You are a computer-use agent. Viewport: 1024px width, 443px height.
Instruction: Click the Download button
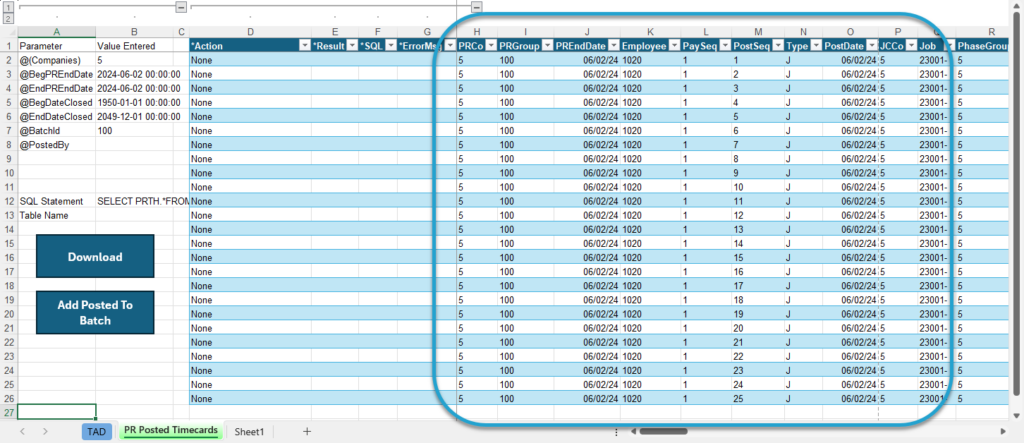tap(95, 257)
